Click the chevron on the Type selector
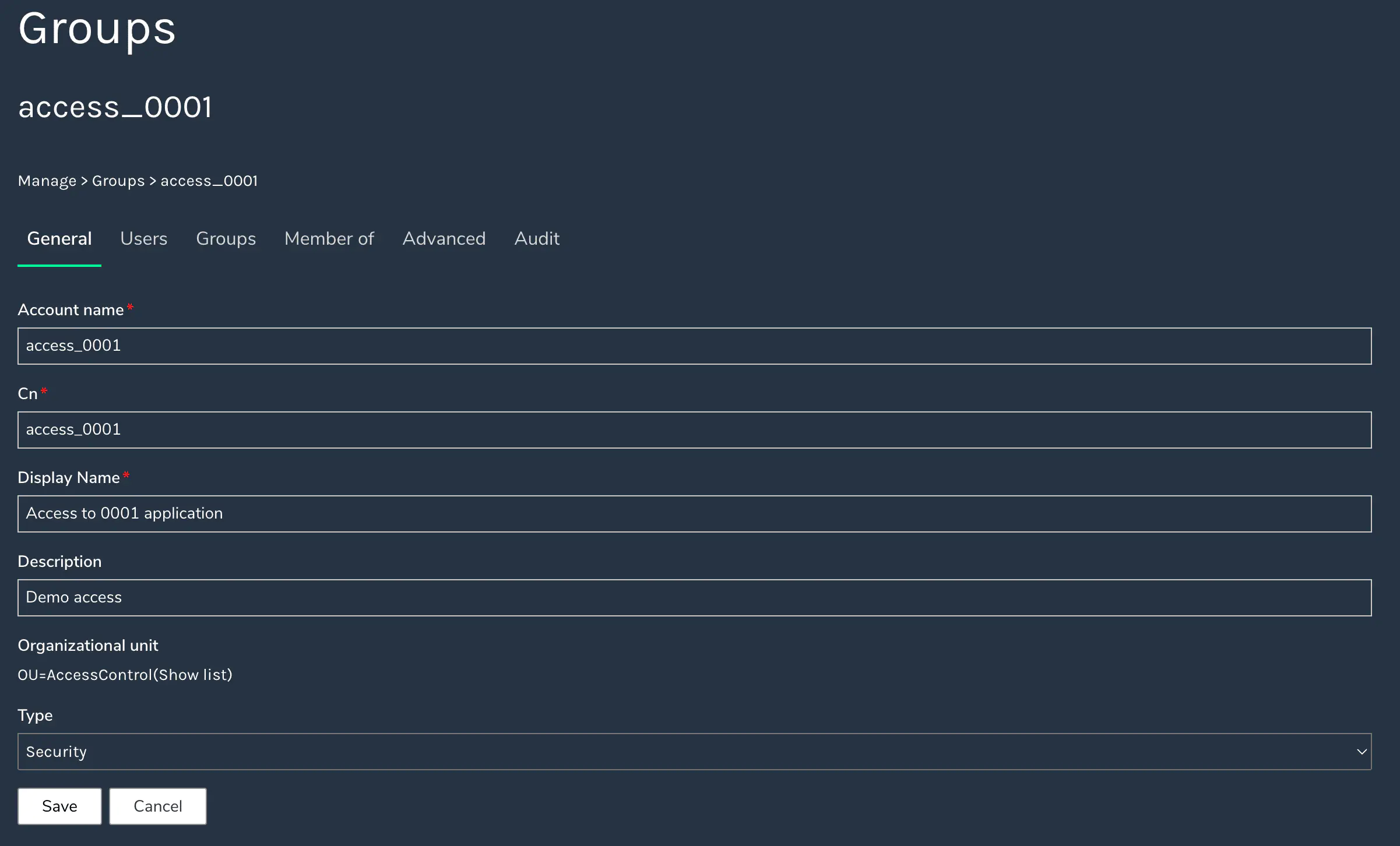Screen dimensions: 1400x846 (x=1362, y=752)
